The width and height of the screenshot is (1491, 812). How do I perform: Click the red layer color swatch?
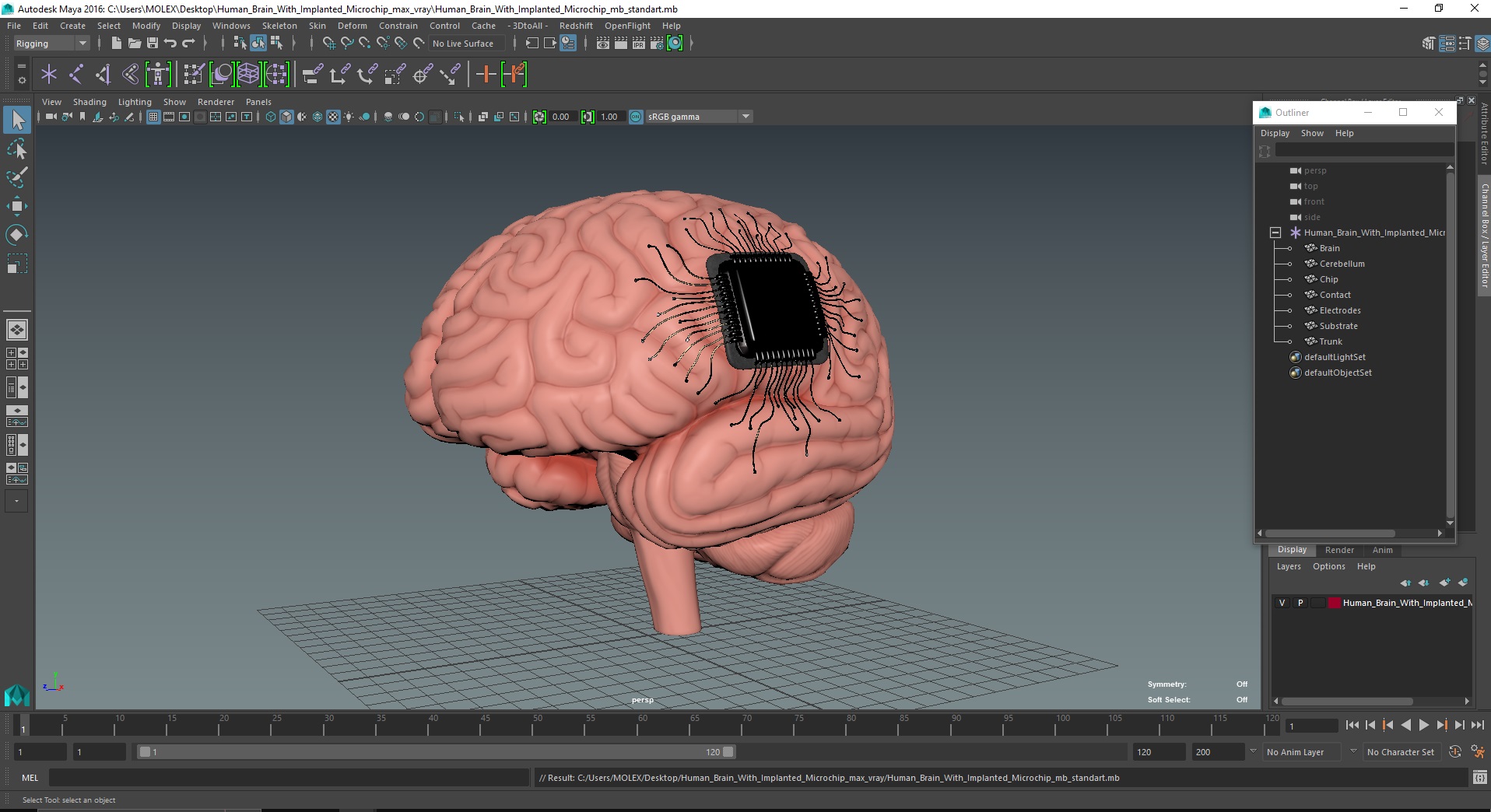tap(1334, 603)
